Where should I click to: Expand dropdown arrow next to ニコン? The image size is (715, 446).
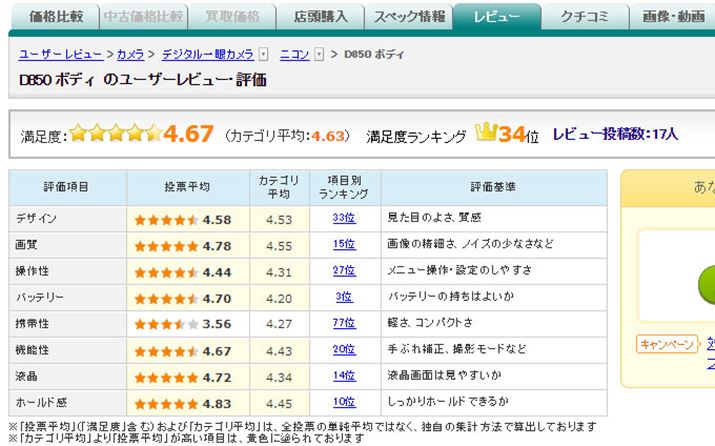click(318, 54)
